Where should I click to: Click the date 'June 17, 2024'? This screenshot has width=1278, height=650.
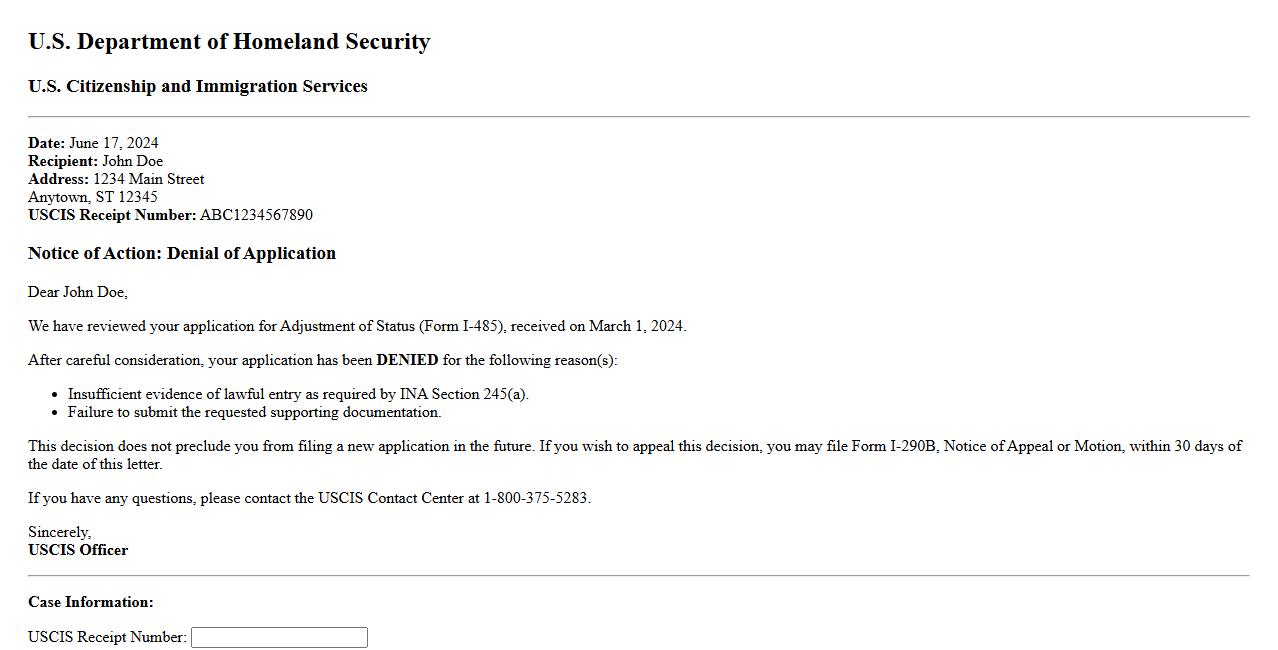113,143
